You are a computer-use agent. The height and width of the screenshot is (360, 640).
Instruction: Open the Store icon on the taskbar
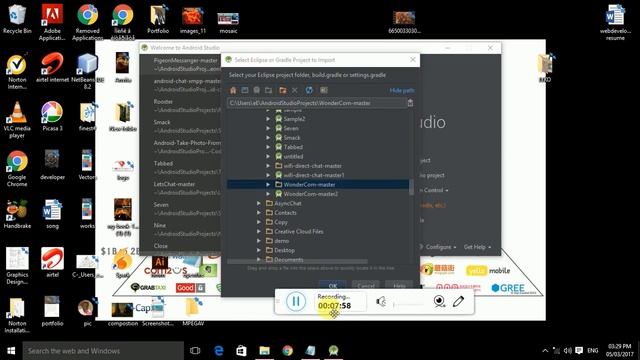(241, 351)
